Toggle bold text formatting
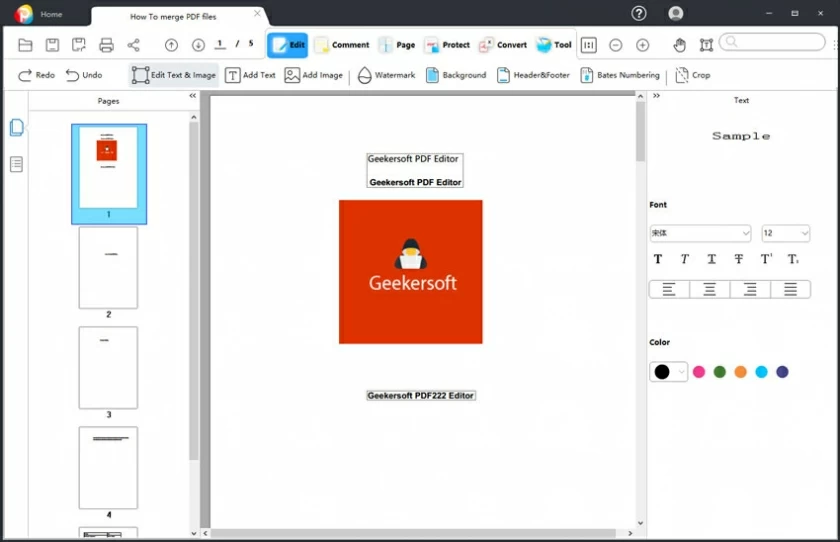Viewport: 840px width, 542px height. coord(658,259)
